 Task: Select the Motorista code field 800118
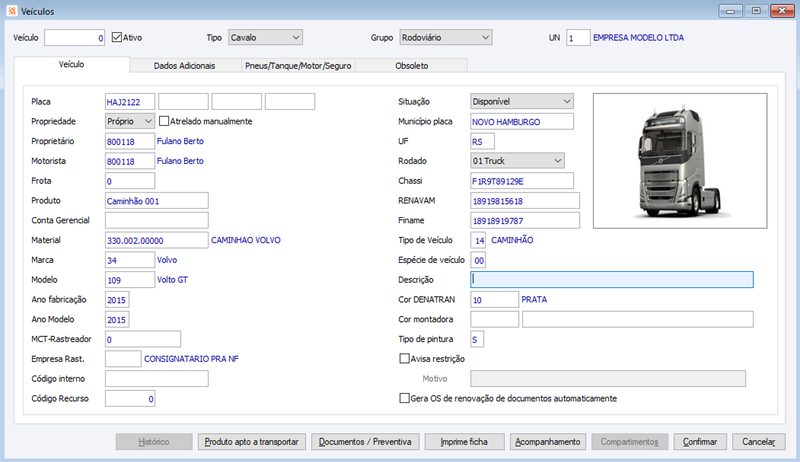(x=130, y=161)
